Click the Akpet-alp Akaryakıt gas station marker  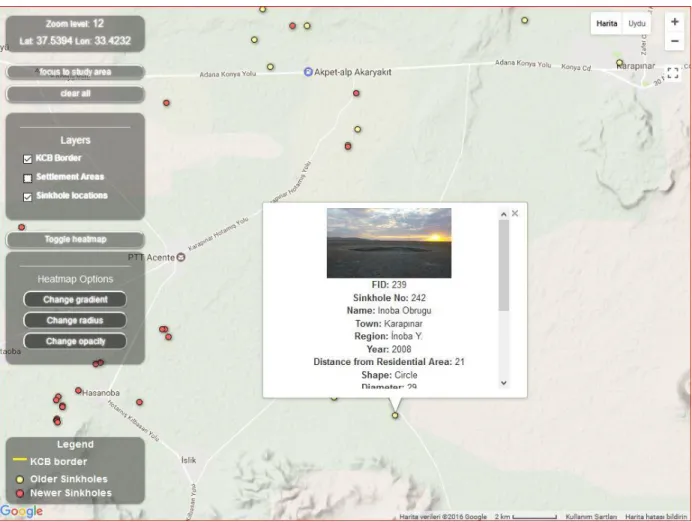pyautogui.click(x=308, y=71)
